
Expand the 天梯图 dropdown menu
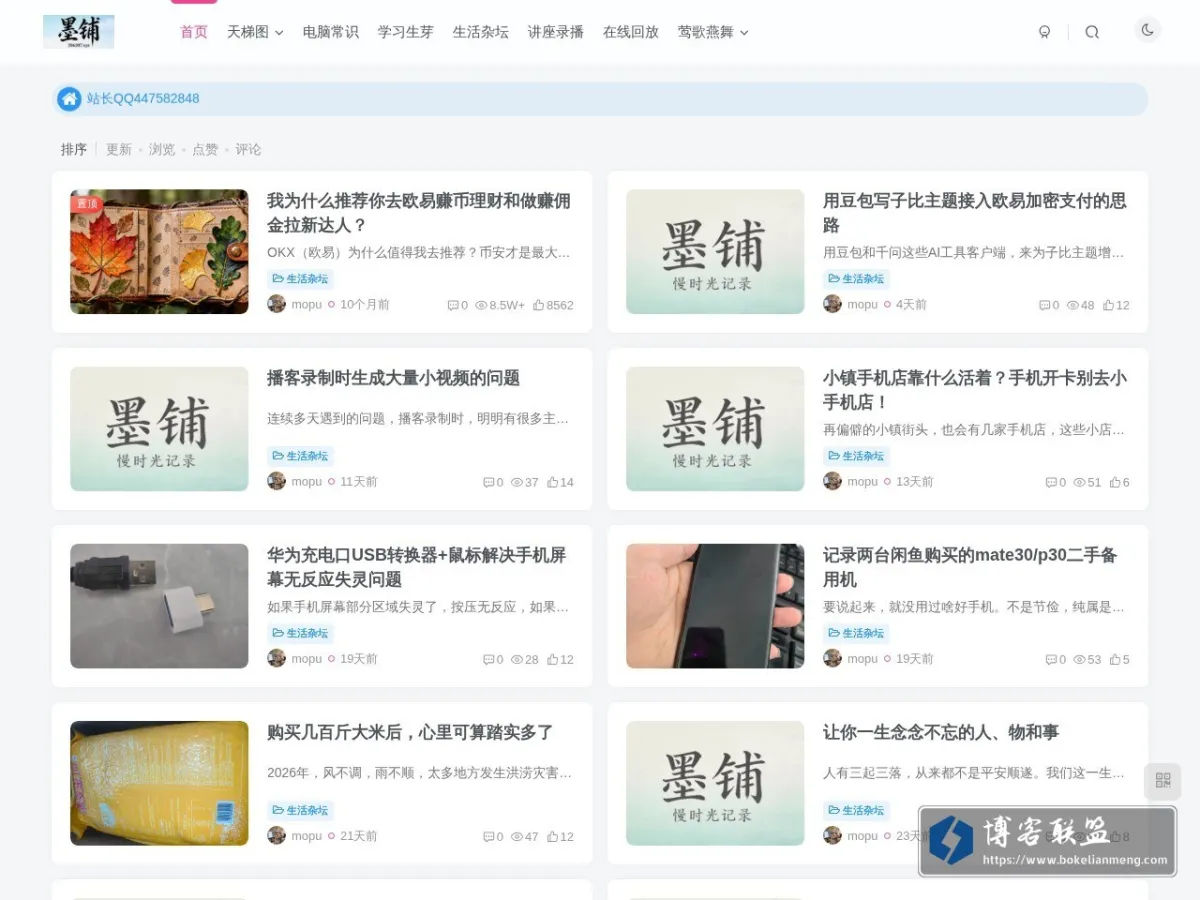coord(255,32)
